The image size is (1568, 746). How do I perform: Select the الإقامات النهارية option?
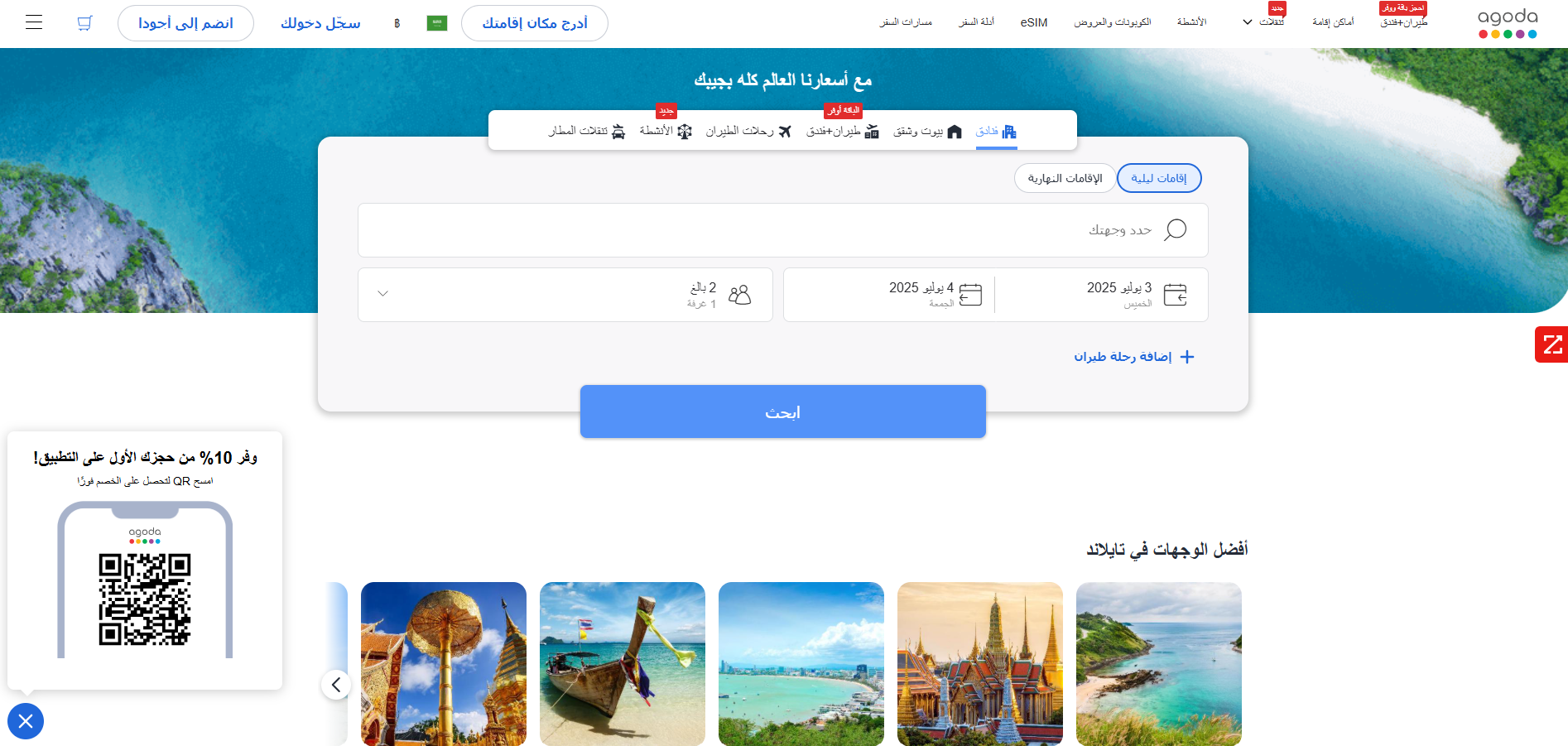(x=1065, y=178)
